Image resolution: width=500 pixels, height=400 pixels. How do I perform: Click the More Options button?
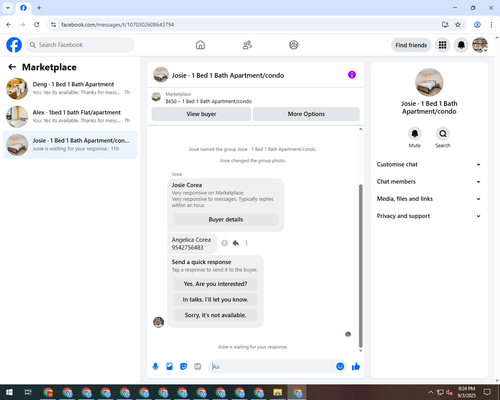(306, 114)
